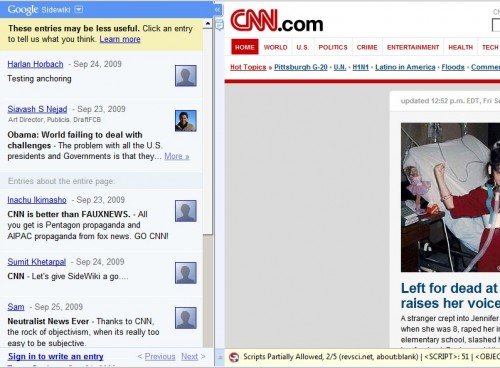Open Sumit Khetarpal's profile link
Screen dimensions: 500x368
[36, 262]
